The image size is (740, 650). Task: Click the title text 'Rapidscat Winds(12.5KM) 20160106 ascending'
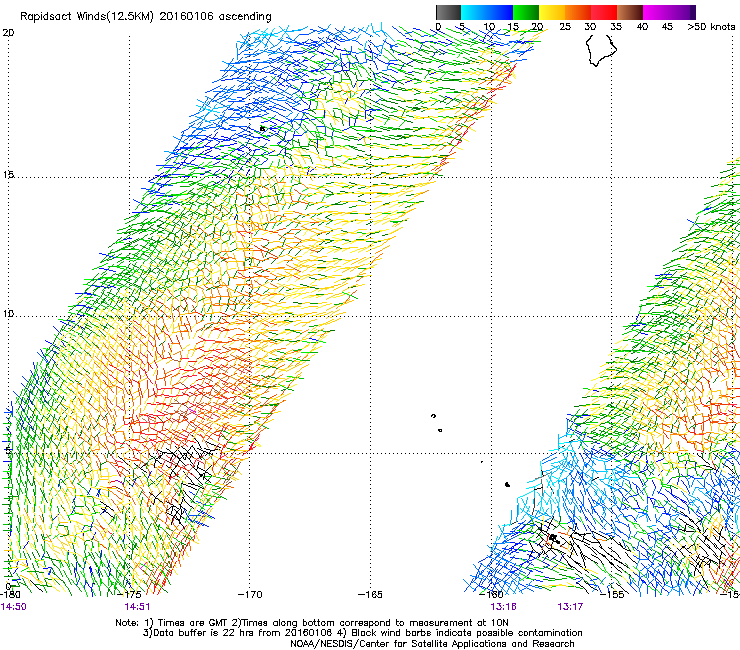pos(146,17)
